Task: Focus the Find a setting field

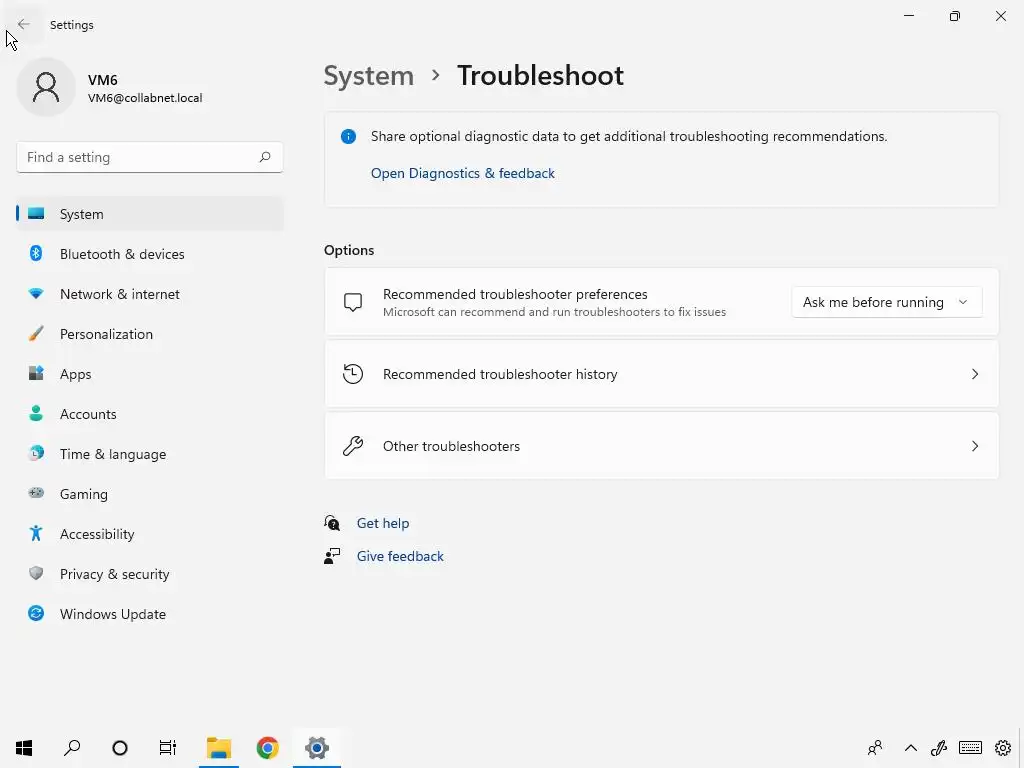Action: [150, 157]
